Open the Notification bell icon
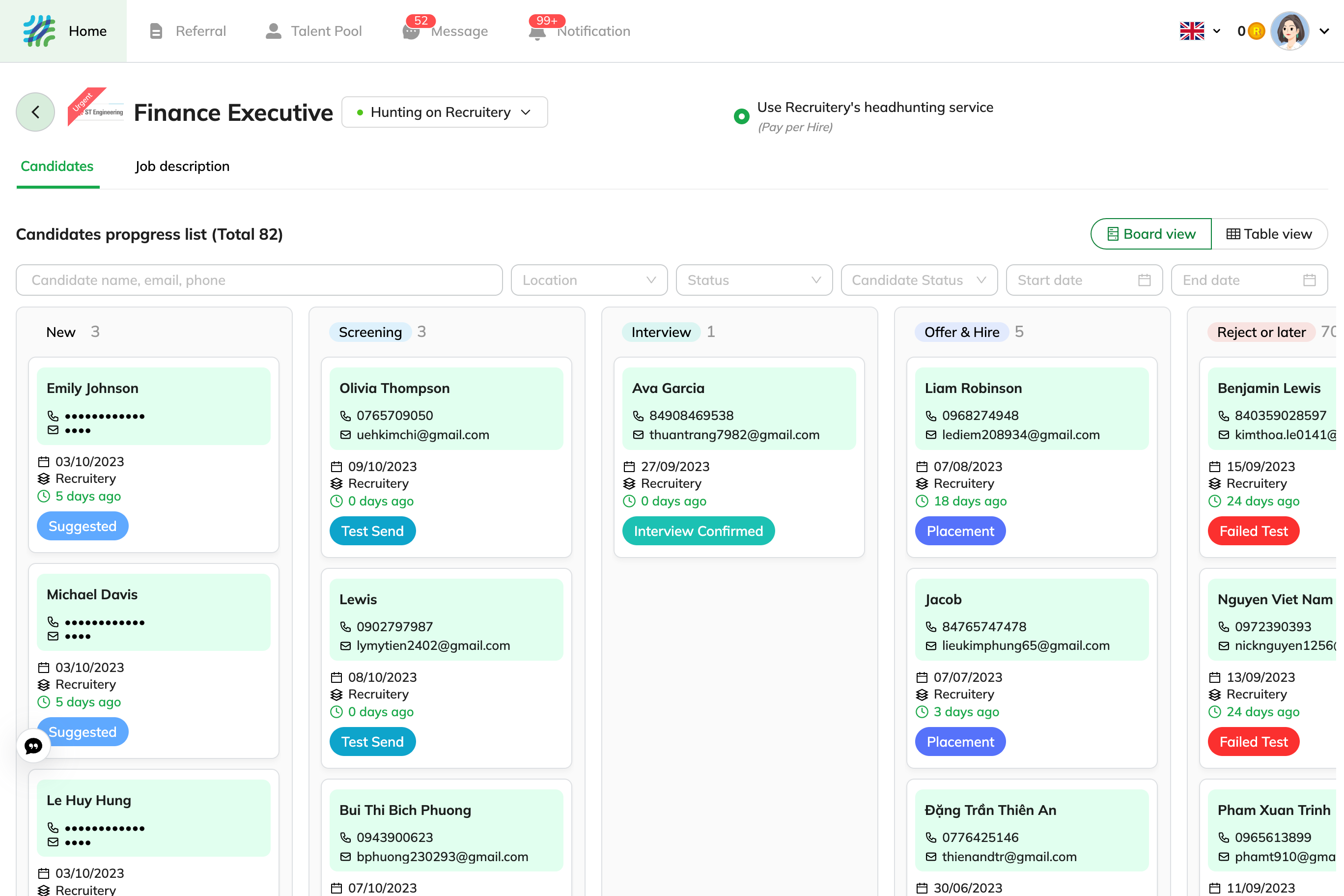The height and width of the screenshot is (896, 1344). click(x=536, y=31)
